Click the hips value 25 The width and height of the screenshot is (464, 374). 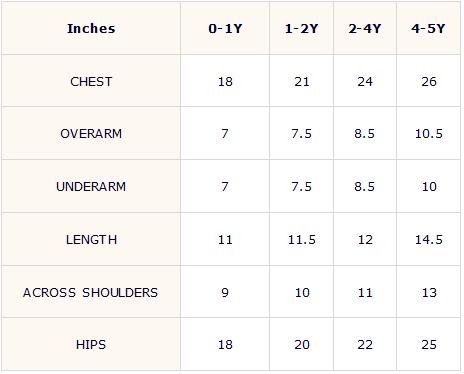click(x=429, y=345)
